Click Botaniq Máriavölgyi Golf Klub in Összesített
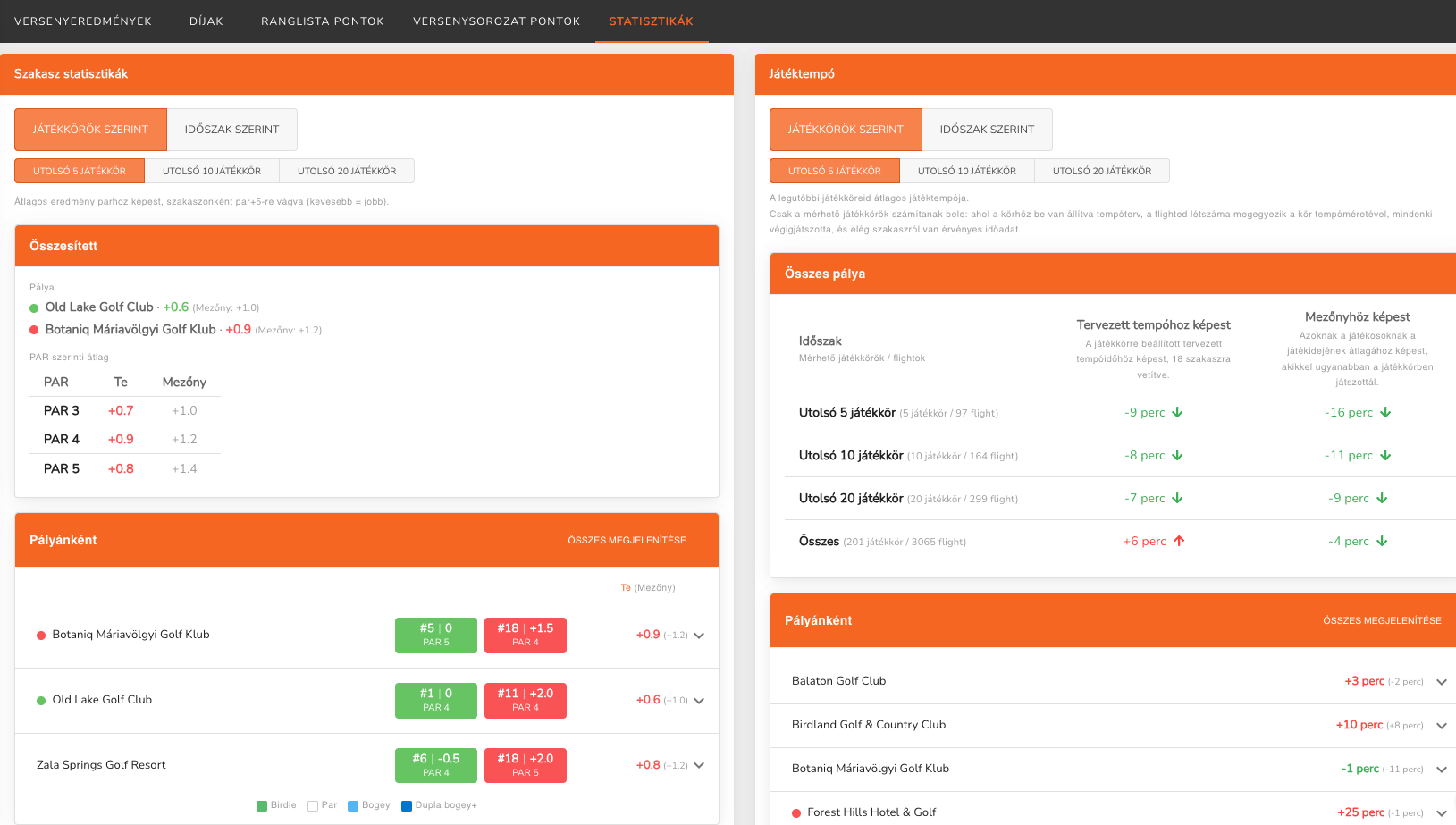The height and width of the screenshot is (825, 1456). tap(130, 329)
